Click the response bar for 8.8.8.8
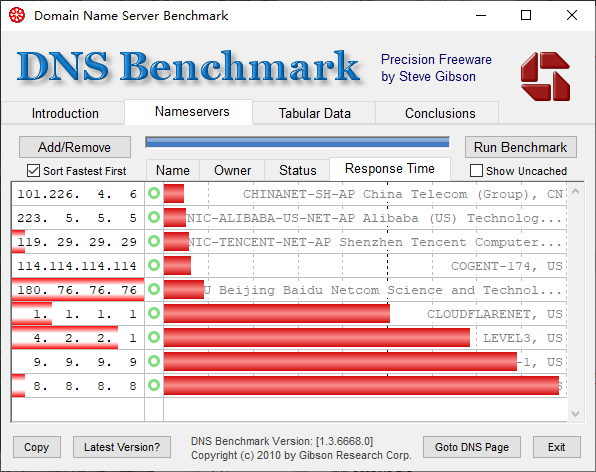The height and width of the screenshot is (472, 596). 361,385
